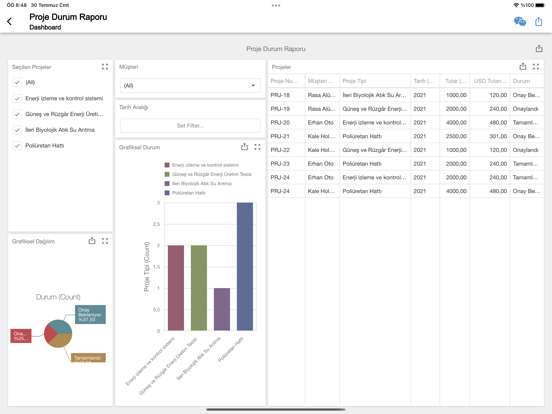Open the three-dot multitasking menu
The height and width of the screenshot is (414, 552).
click(x=276, y=5)
